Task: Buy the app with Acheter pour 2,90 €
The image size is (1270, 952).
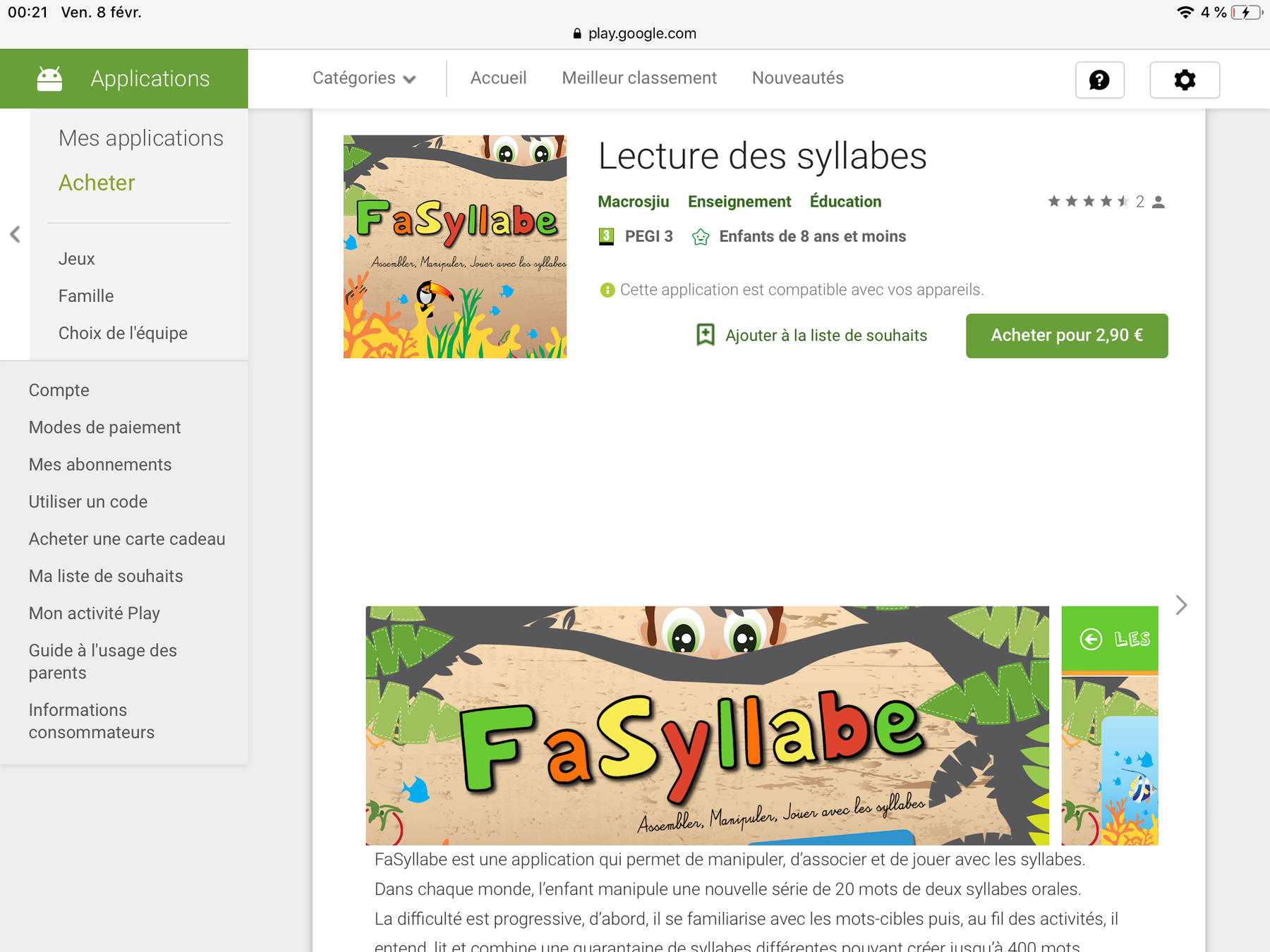Action: pos(1067,336)
